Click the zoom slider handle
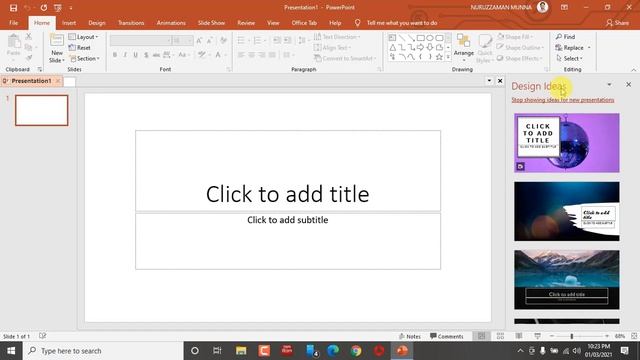 point(572,336)
